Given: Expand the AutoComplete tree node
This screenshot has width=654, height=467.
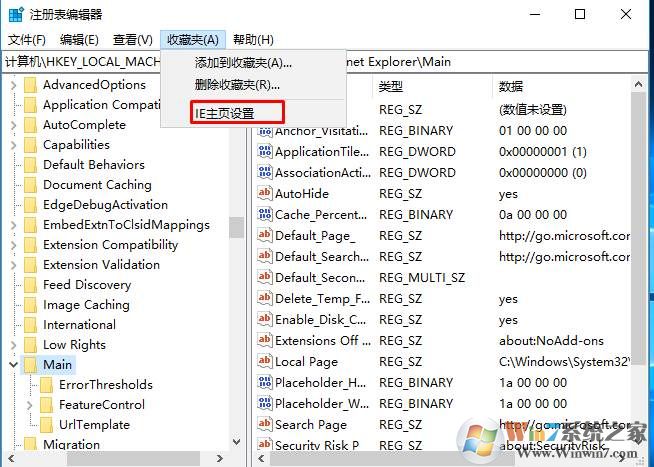Looking at the screenshot, I should (13, 125).
